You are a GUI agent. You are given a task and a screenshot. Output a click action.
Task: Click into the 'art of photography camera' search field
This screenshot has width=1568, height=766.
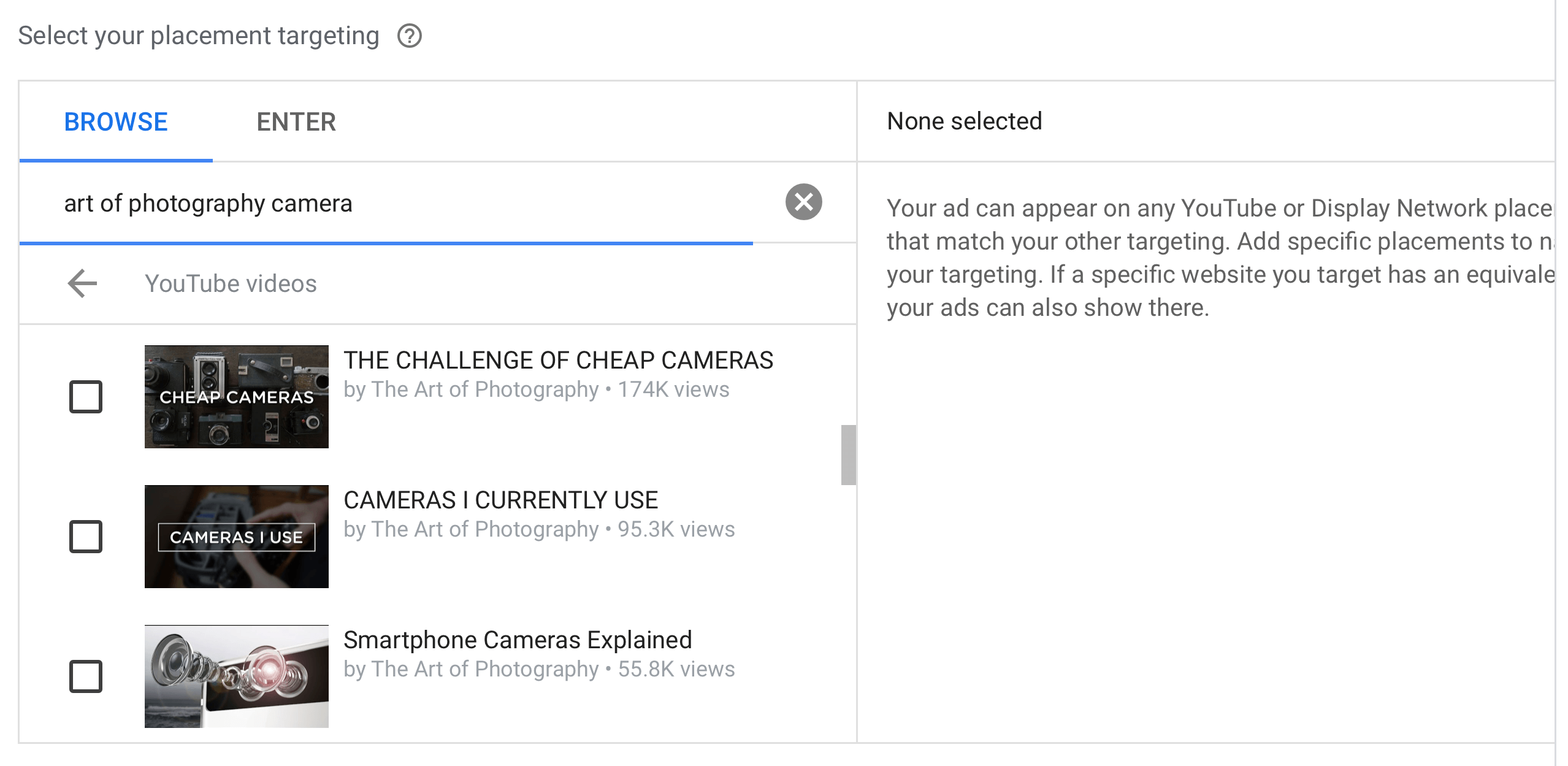[x=386, y=203]
